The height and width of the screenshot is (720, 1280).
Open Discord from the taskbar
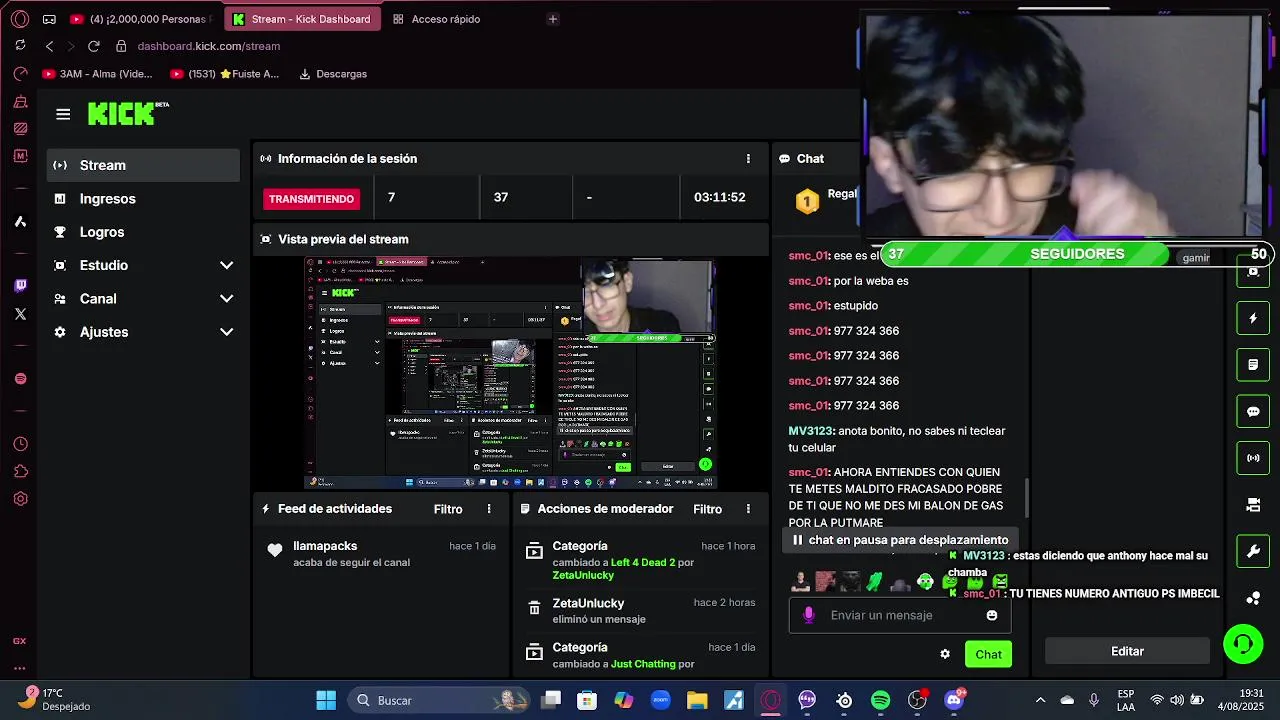coord(954,700)
